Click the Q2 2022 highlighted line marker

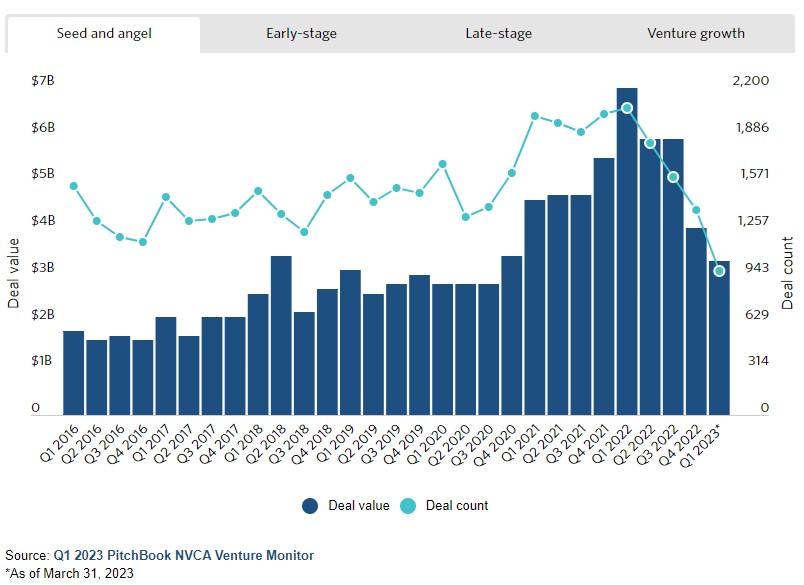pyautogui.click(x=650, y=144)
